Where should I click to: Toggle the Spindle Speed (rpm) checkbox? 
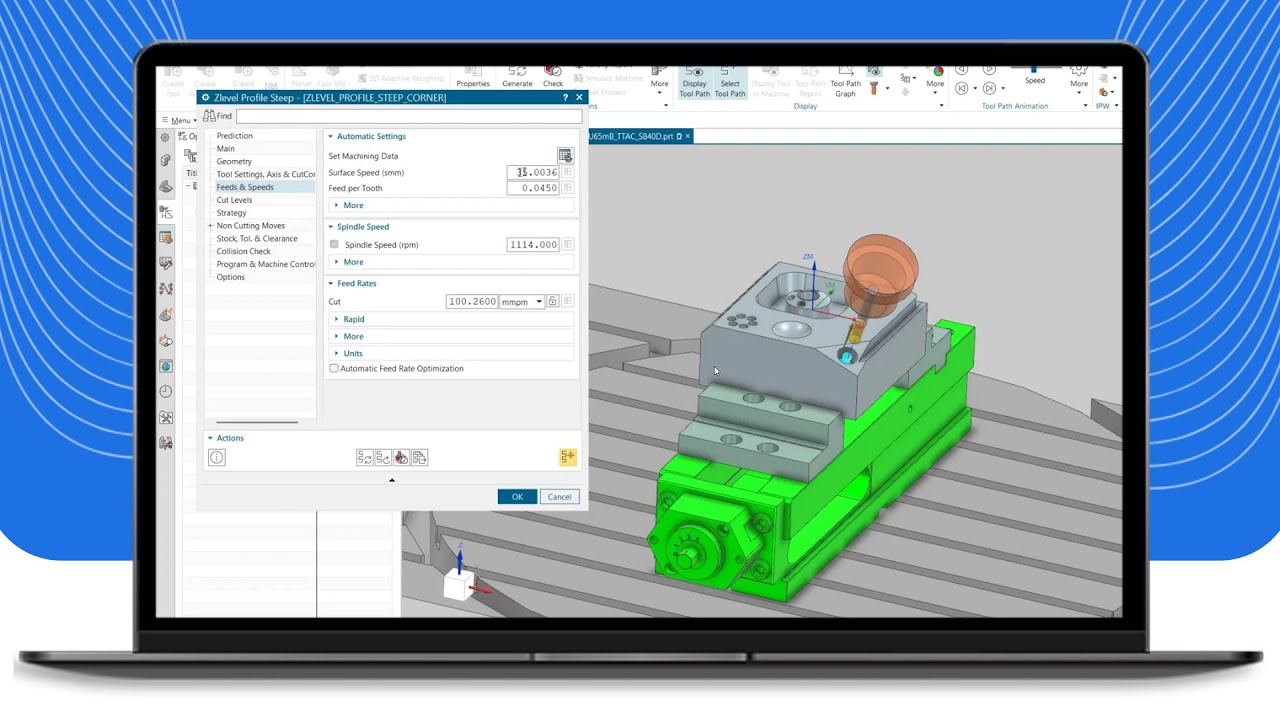(x=334, y=245)
